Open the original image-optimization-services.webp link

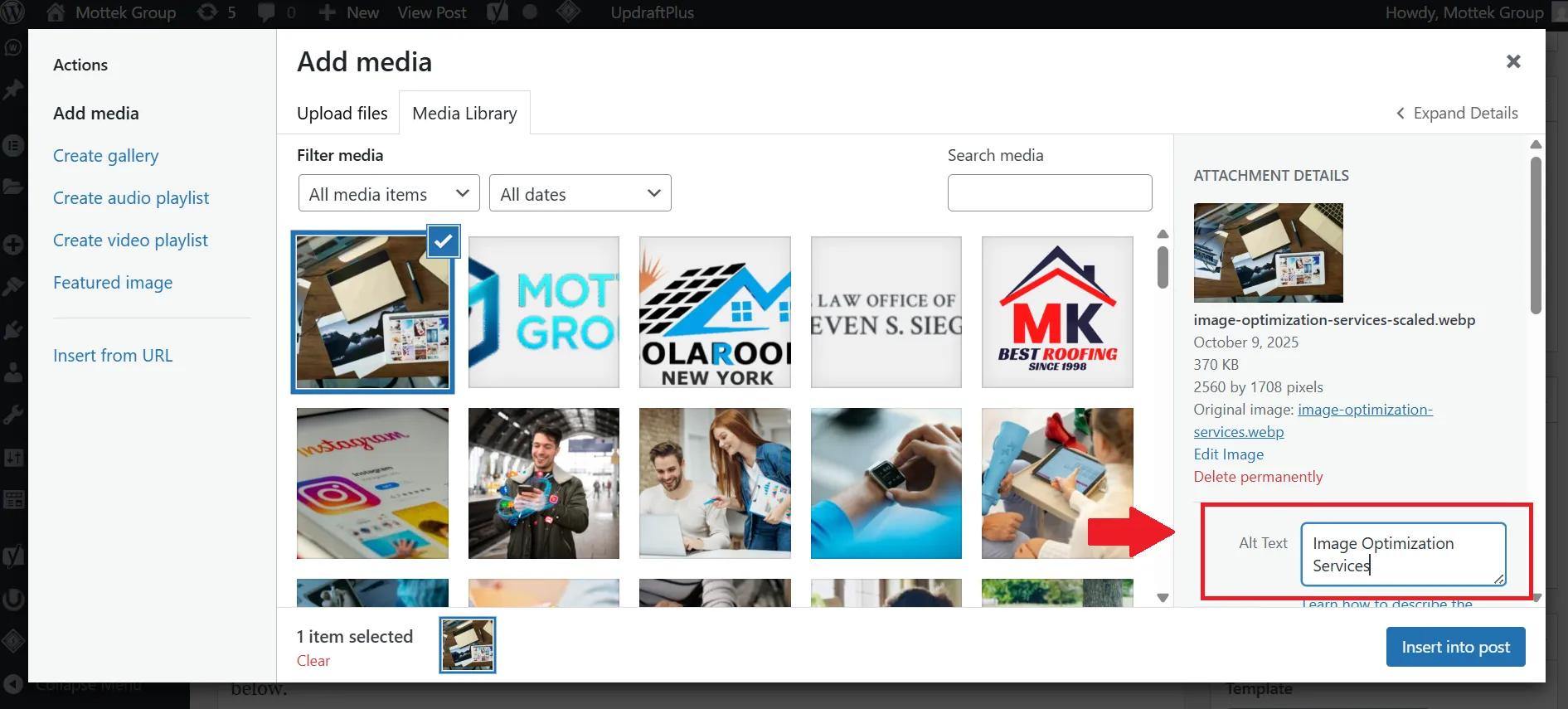point(1313,420)
